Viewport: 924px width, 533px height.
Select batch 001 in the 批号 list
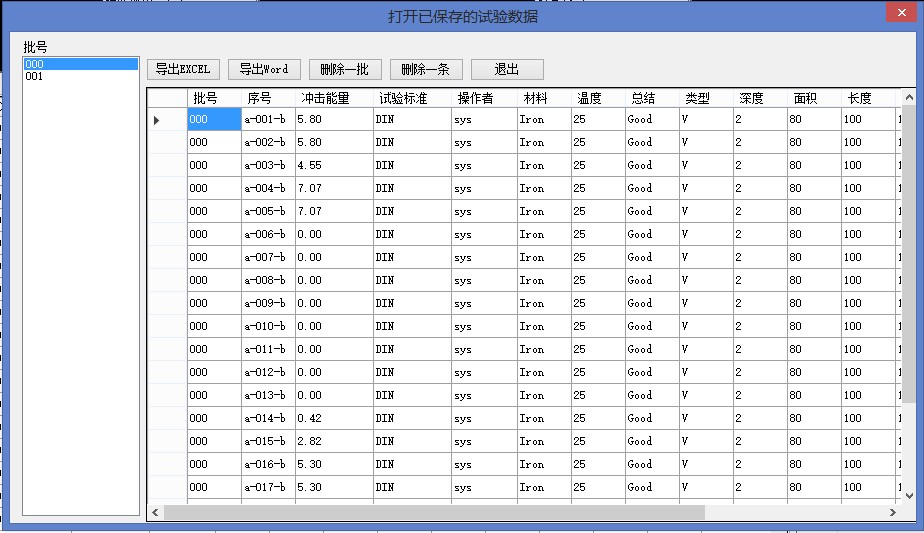[x=81, y=76]
